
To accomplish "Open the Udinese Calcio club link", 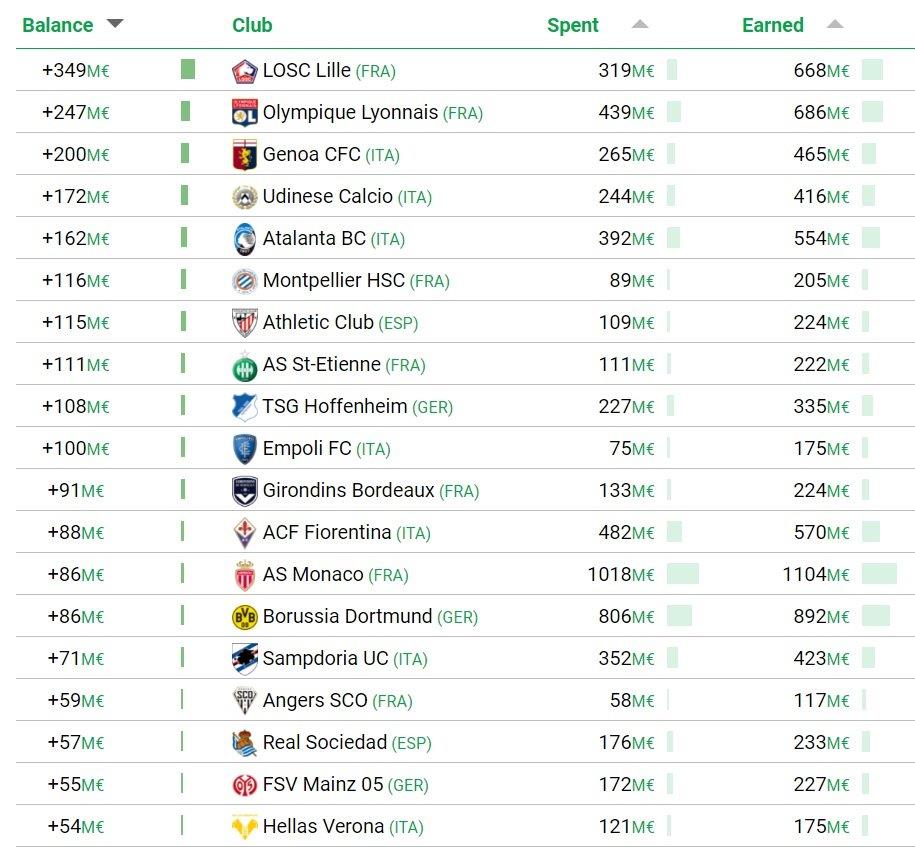I will [327, 197].
